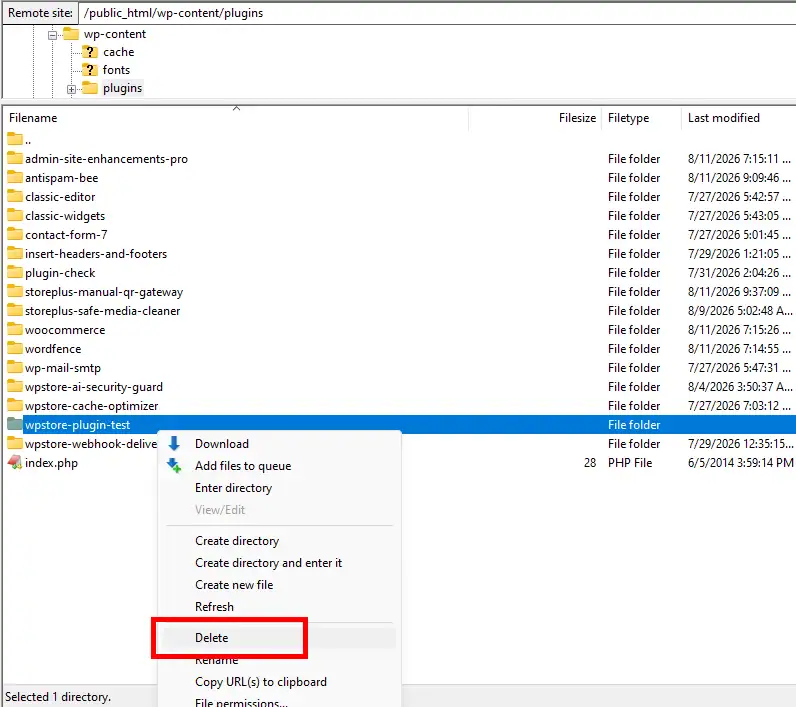This screenshot has width=796, height=707.
Task: Choose Download from the context menu
Action: click(222, 444)
